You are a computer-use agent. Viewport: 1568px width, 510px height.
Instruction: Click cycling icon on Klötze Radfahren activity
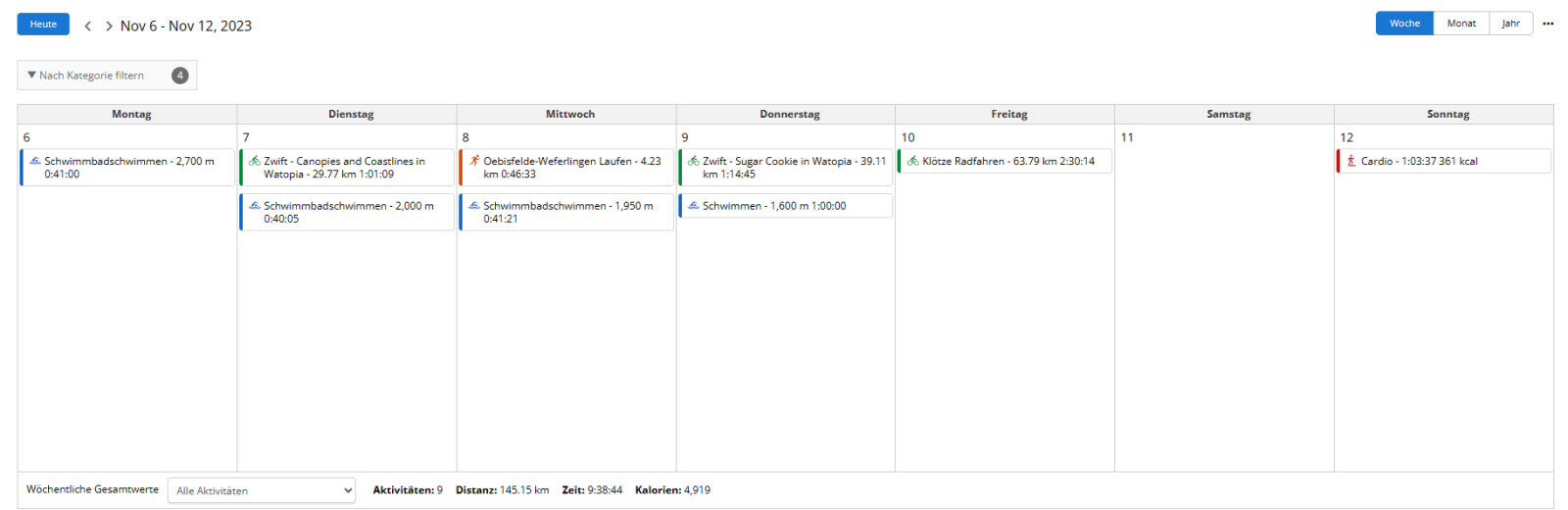pos(913,161)
